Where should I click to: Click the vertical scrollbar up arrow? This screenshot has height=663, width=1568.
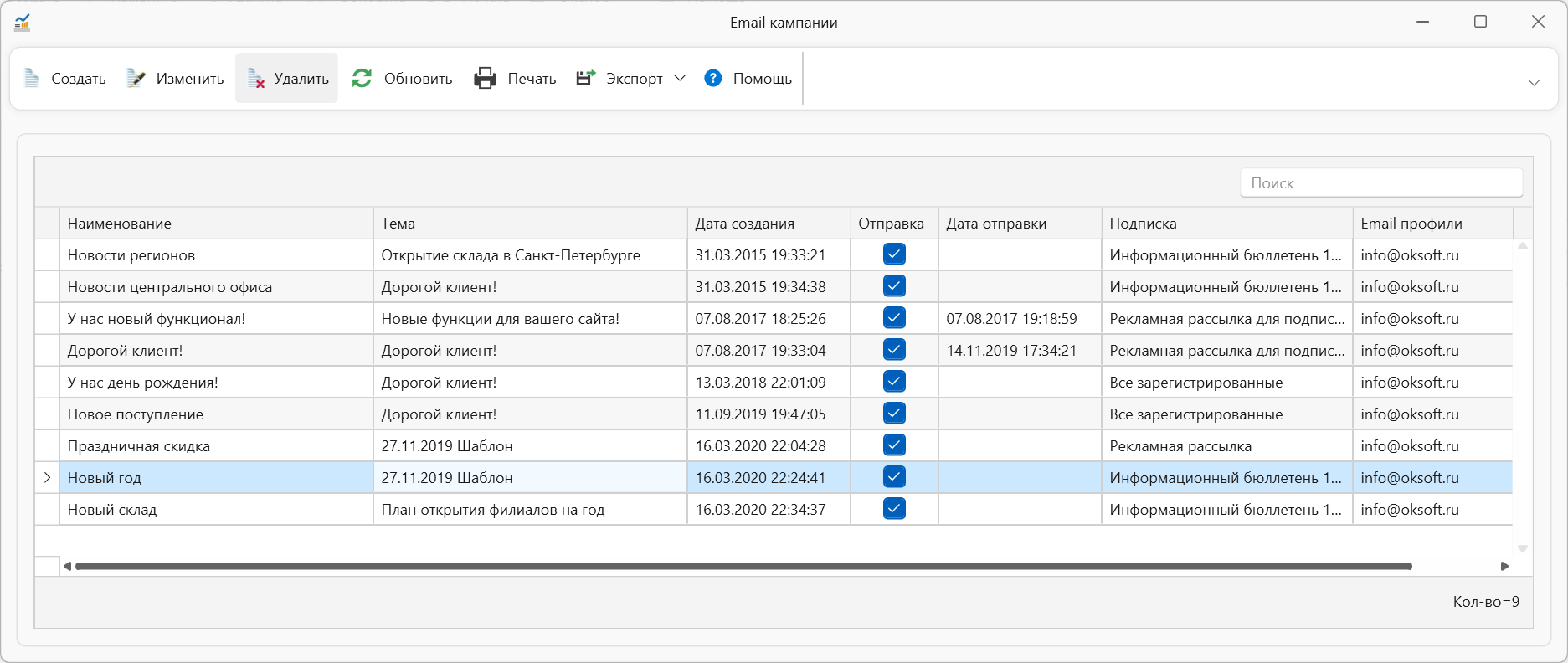tap(1523, 246)
